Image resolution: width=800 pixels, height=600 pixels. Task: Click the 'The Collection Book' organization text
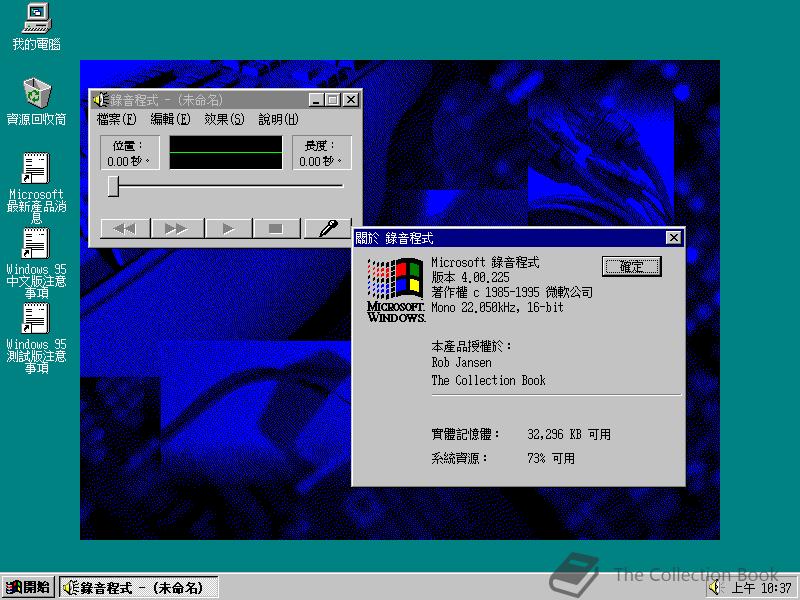pos(488,381)
